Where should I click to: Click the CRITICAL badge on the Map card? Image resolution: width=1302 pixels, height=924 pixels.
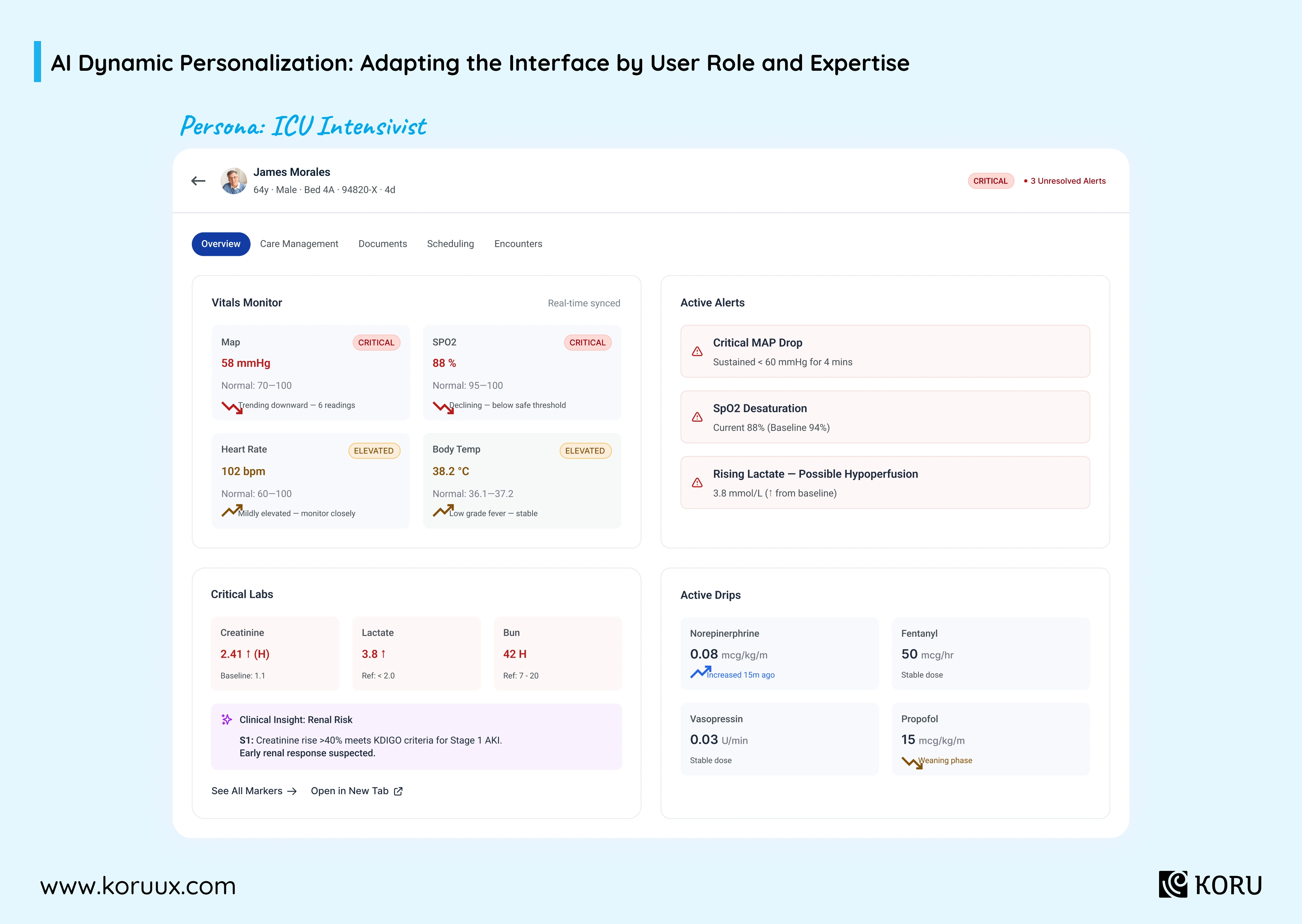376,342
